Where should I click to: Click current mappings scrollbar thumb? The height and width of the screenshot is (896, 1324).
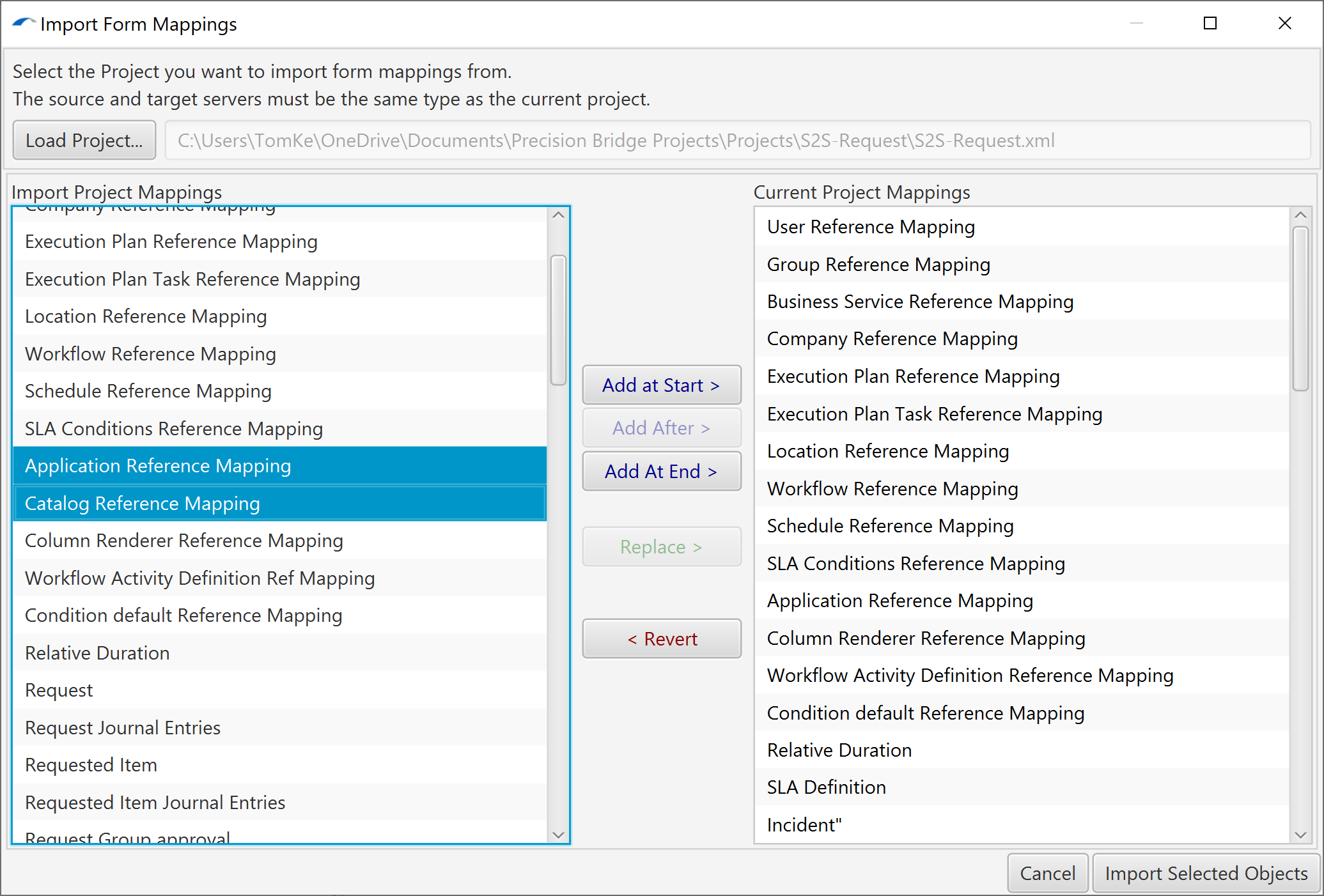click(x=1300, y=309)
